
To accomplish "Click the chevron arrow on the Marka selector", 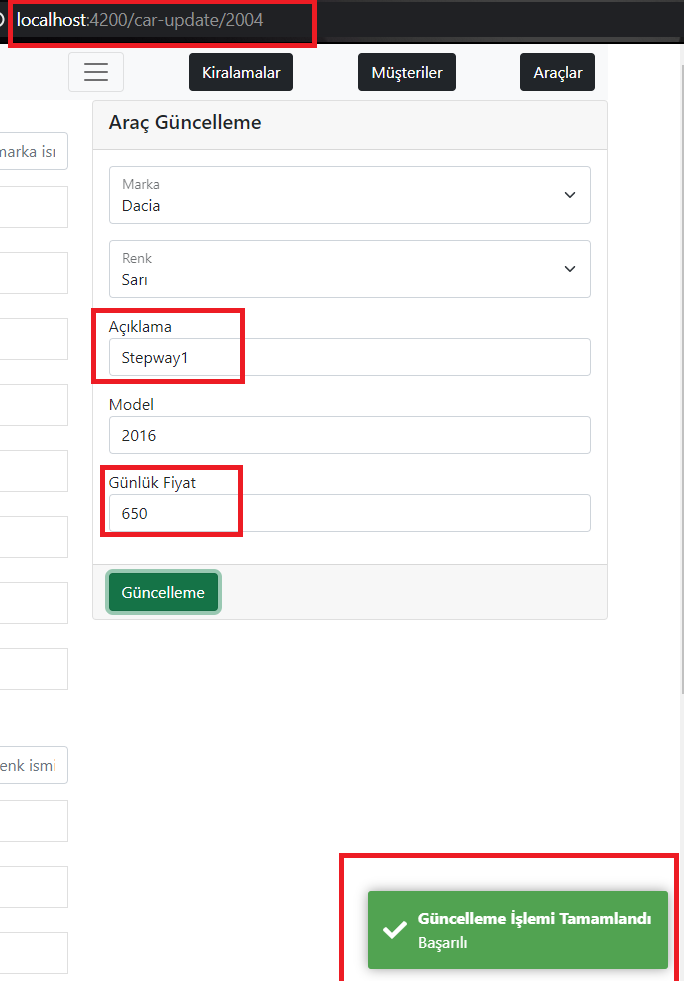I will tap(570, 195).
